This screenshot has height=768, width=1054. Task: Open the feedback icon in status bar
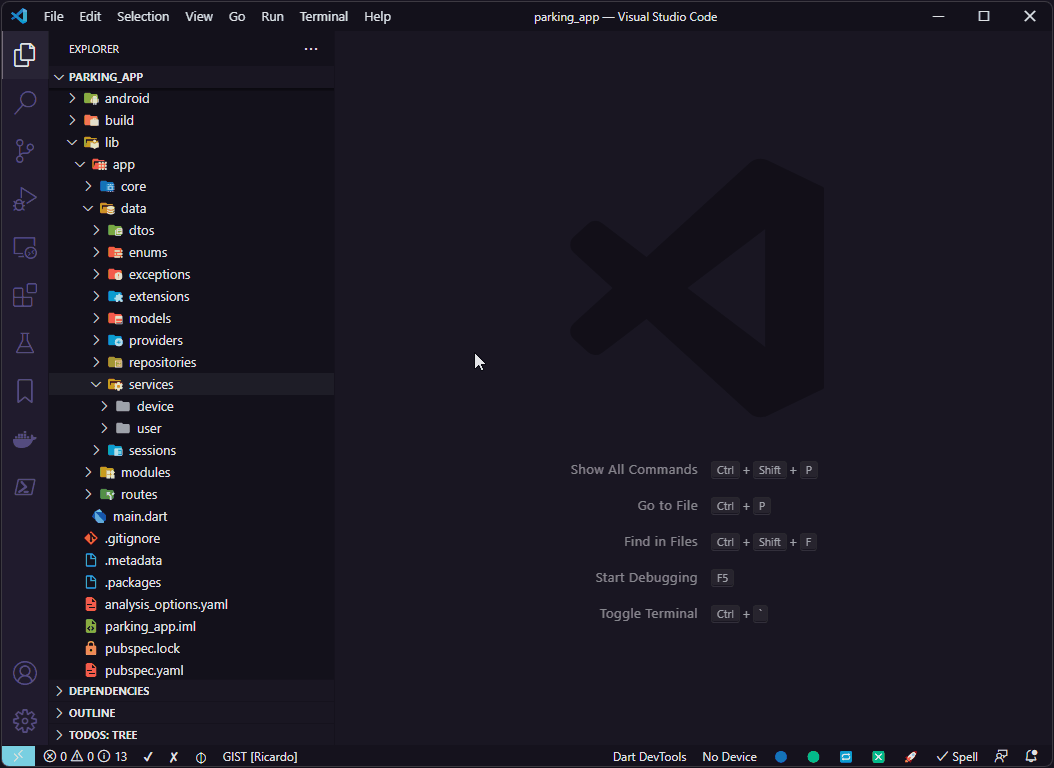click(x=1002, y=757)
